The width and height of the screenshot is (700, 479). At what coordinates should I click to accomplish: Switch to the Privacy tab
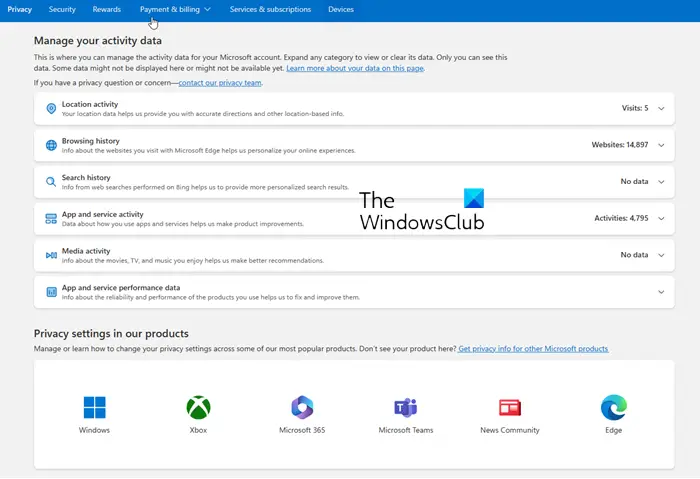point(20,9)
